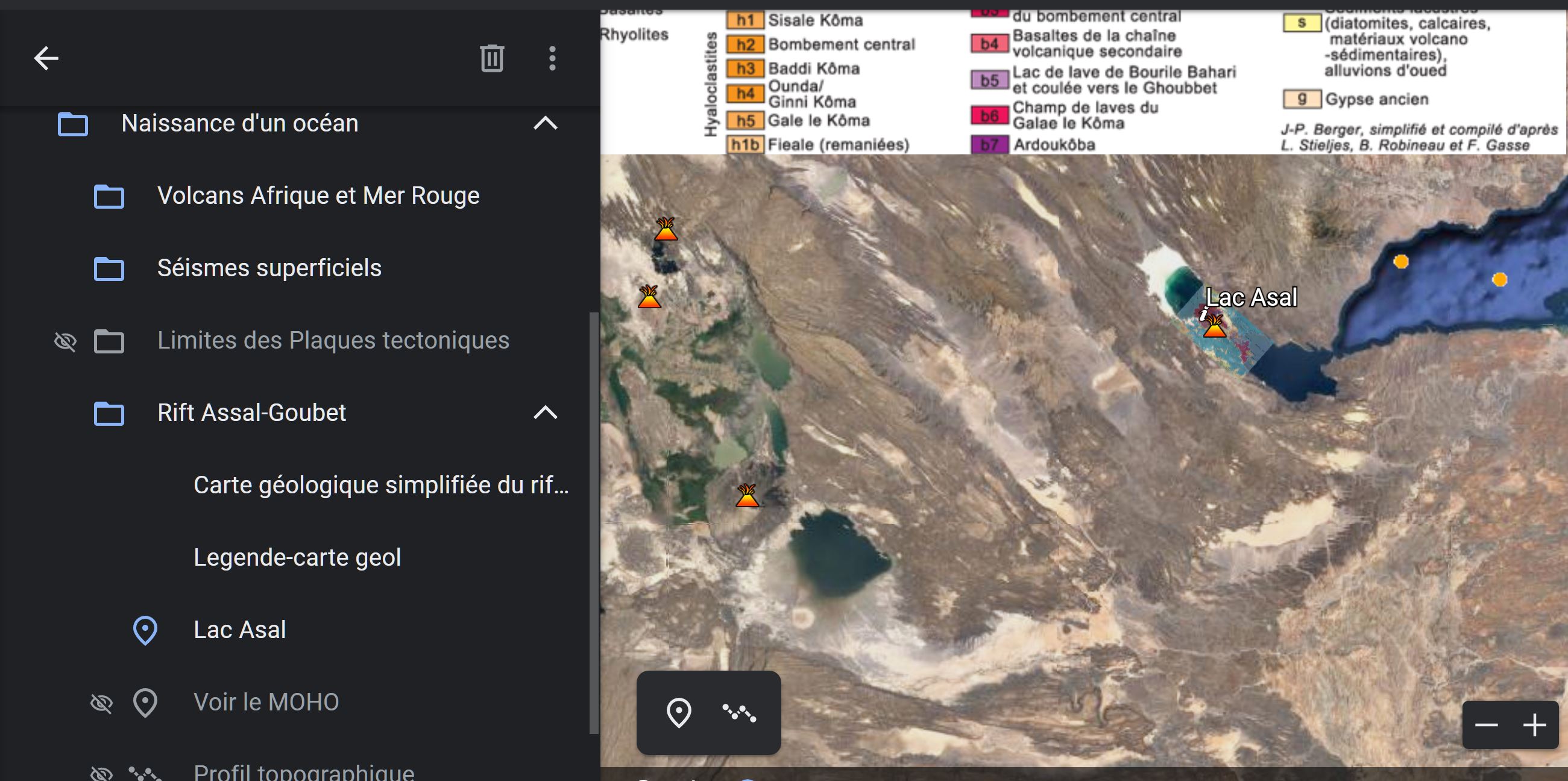Click the trash delete icon
The width and height of the screenshot is (1568, 781).
[x=492, y=58]
